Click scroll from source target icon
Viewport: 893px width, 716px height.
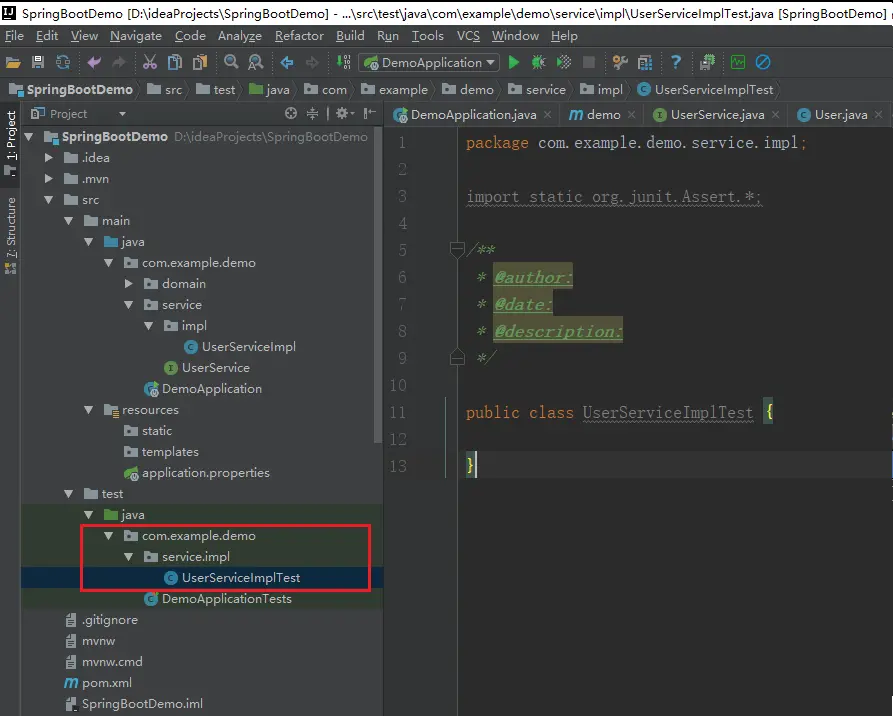pos(290,113)
